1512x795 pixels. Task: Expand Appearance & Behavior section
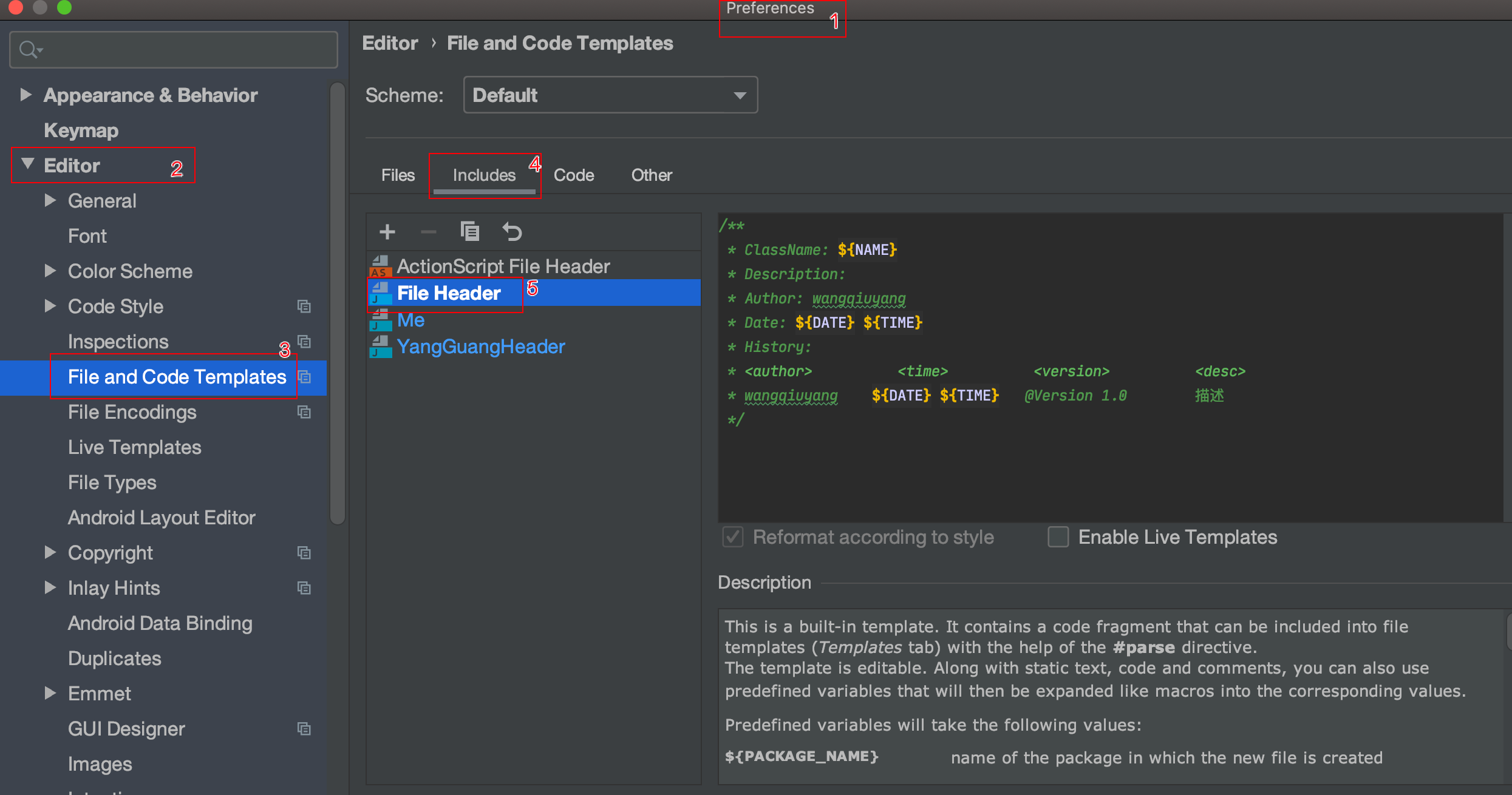click(x=26, y=95)
